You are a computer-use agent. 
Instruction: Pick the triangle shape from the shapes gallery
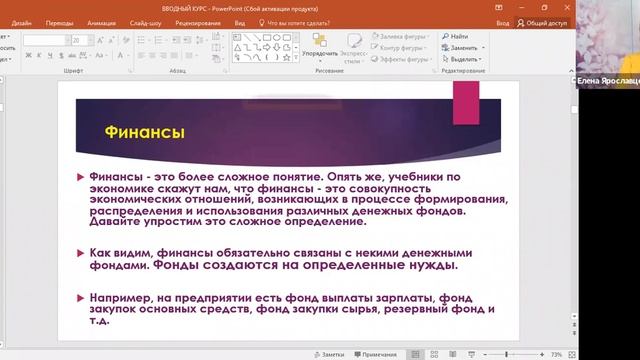coord(237,48)
